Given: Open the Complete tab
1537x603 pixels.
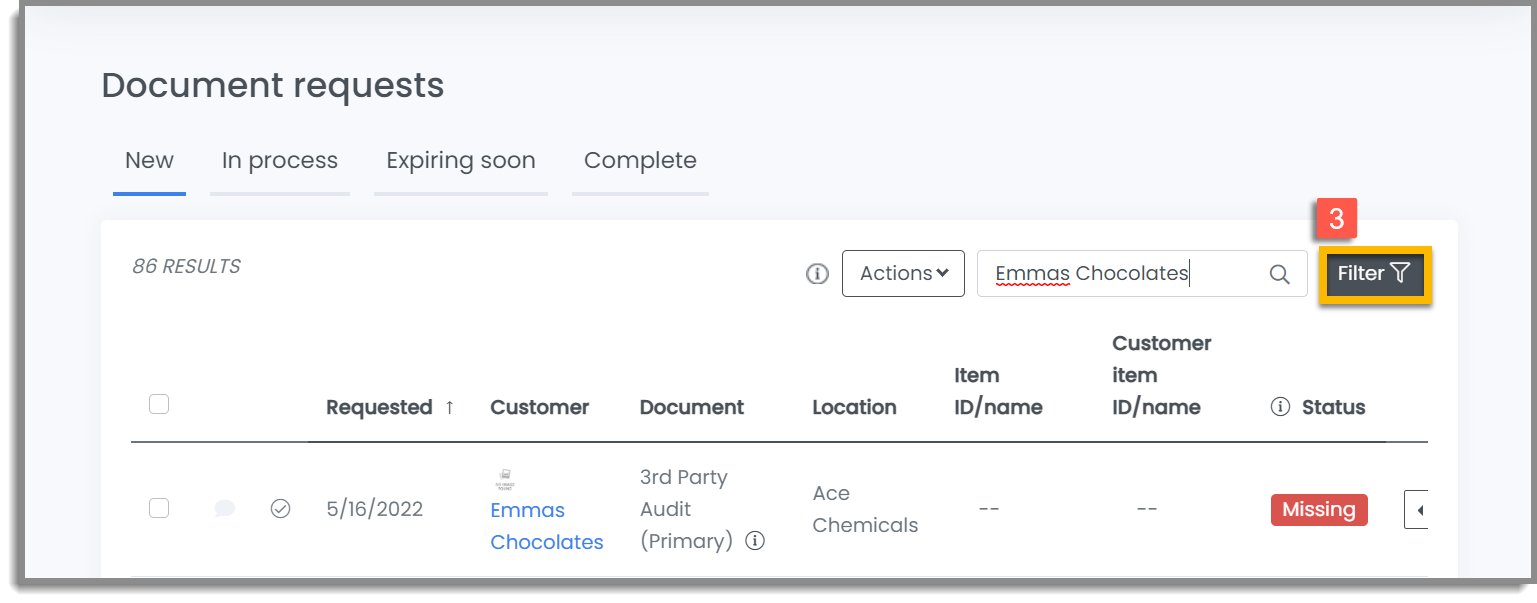Looking at the screenshot, I should click(640, 160).
